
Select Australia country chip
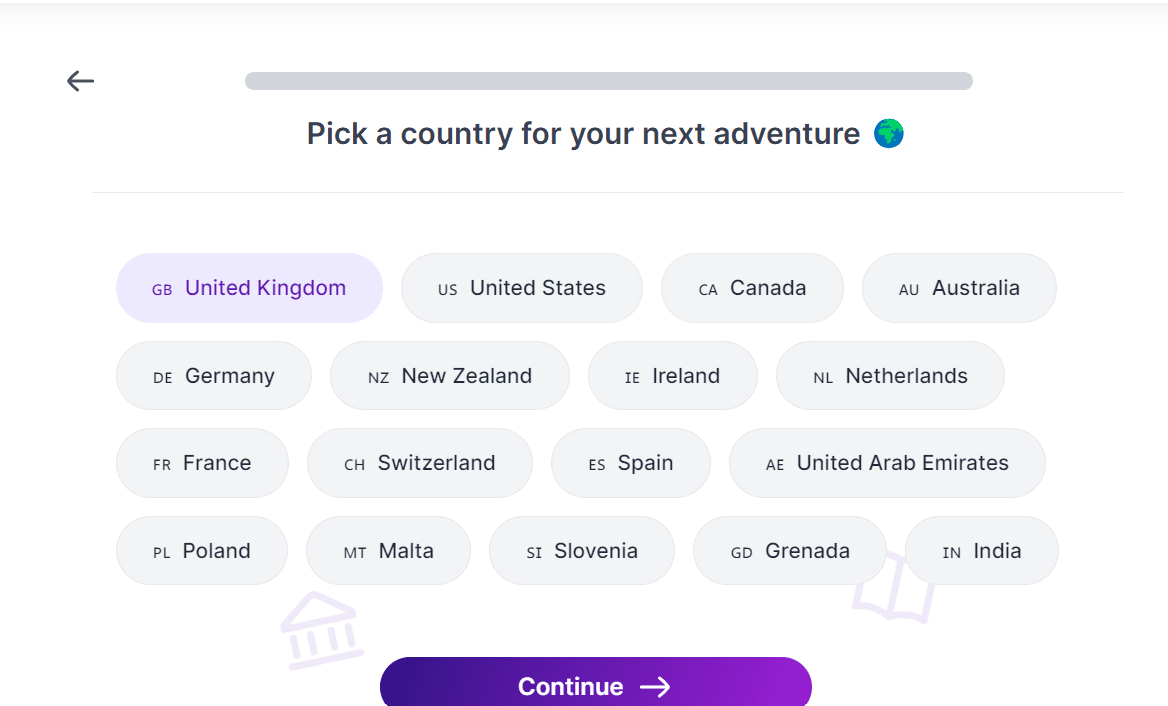pos(959,288)
